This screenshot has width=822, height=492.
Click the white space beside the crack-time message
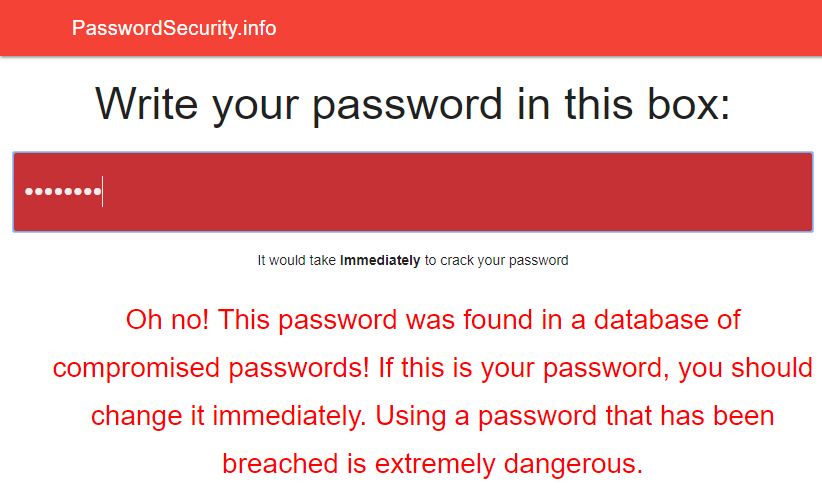pos(700,261)
